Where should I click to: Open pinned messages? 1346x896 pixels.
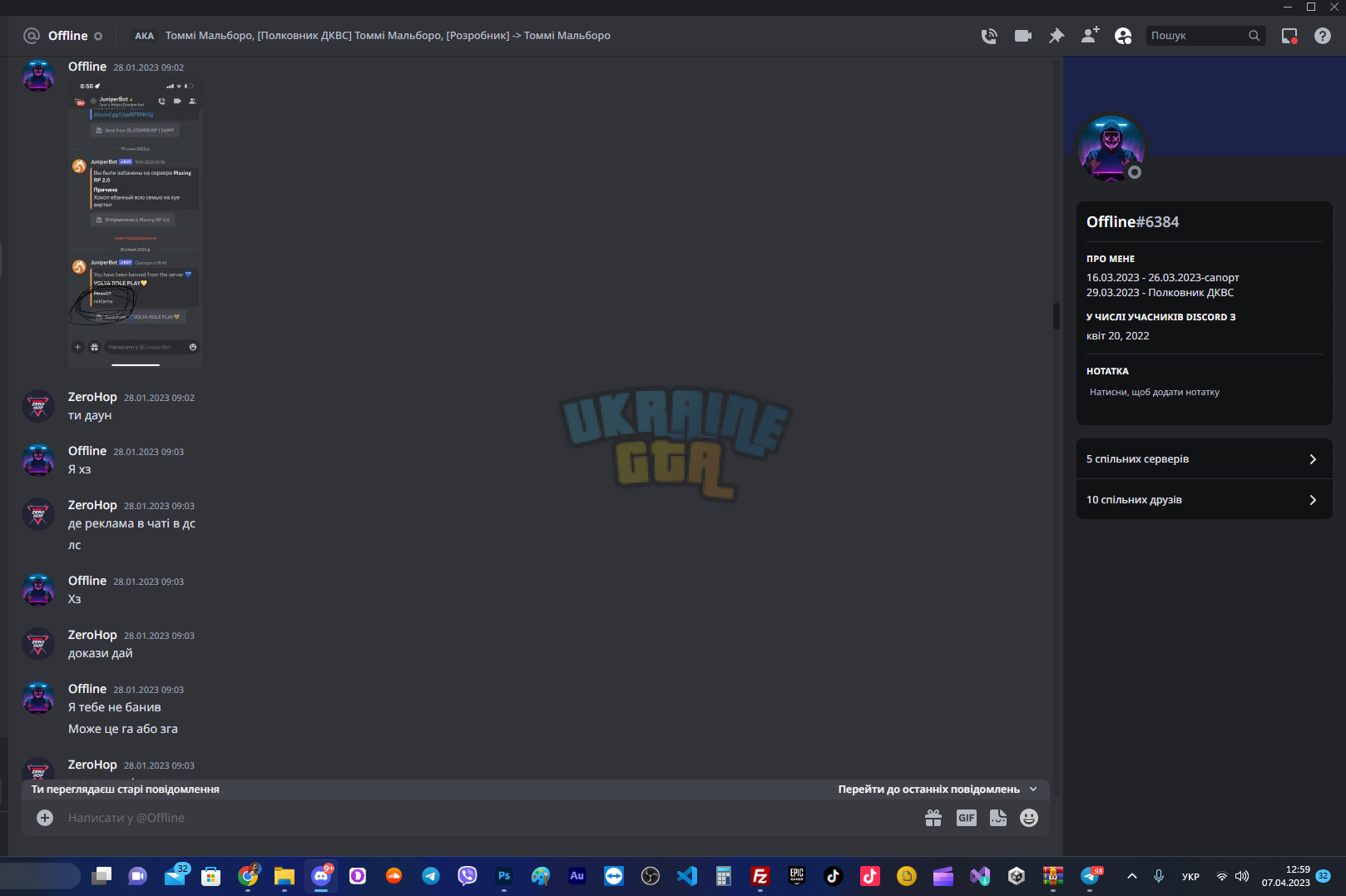[x=1057, y=36]
